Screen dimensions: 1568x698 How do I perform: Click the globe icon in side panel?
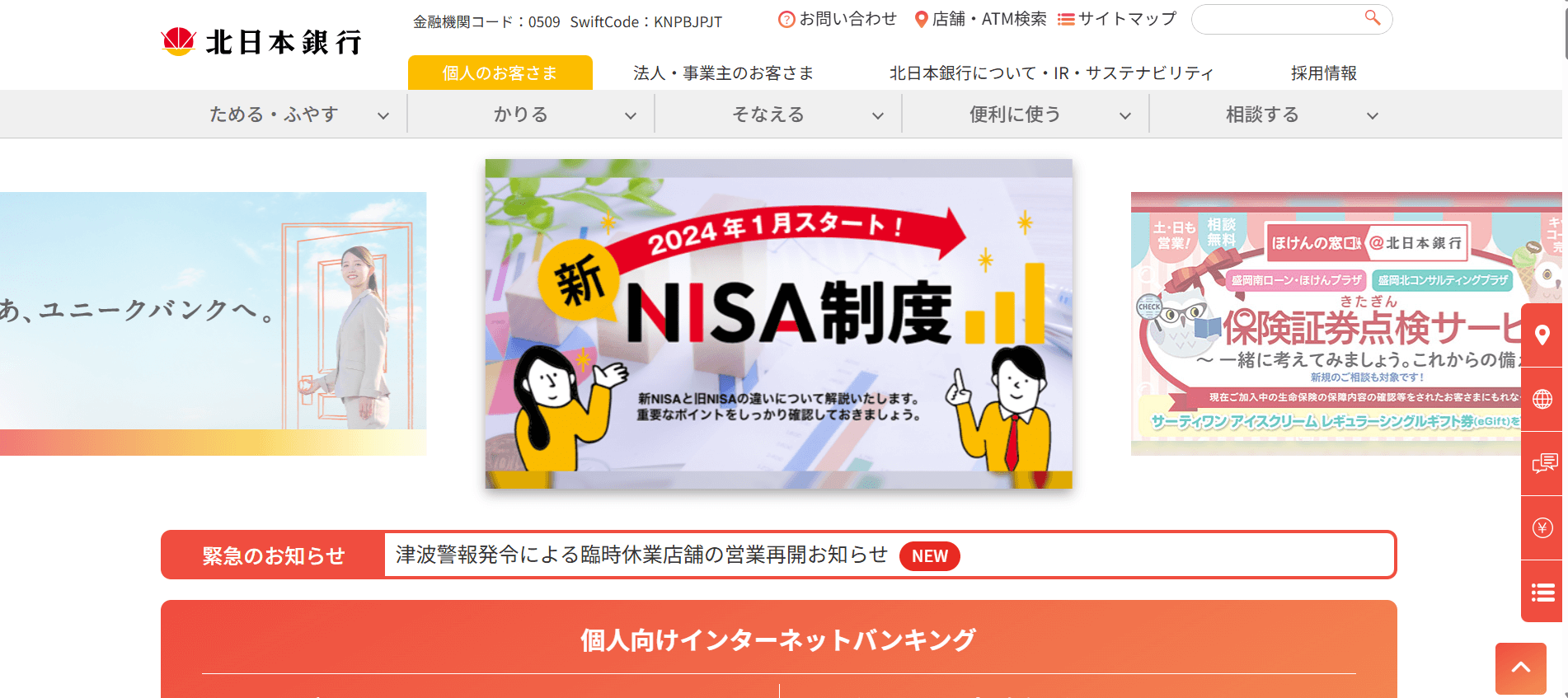pos(1542,400)
